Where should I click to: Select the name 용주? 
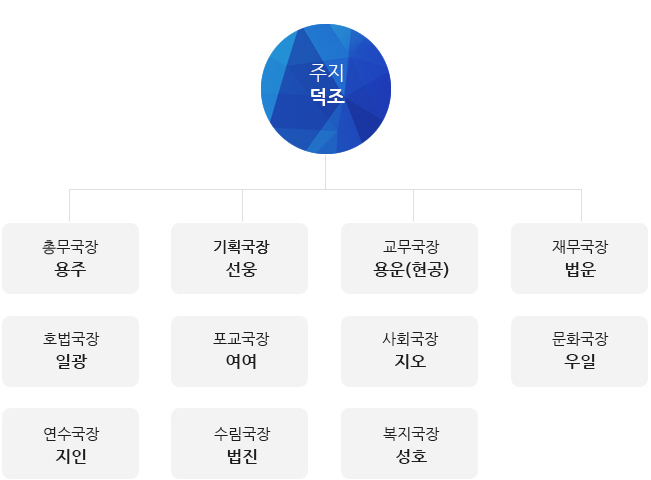pyautogui.click(x=71, y=269)
